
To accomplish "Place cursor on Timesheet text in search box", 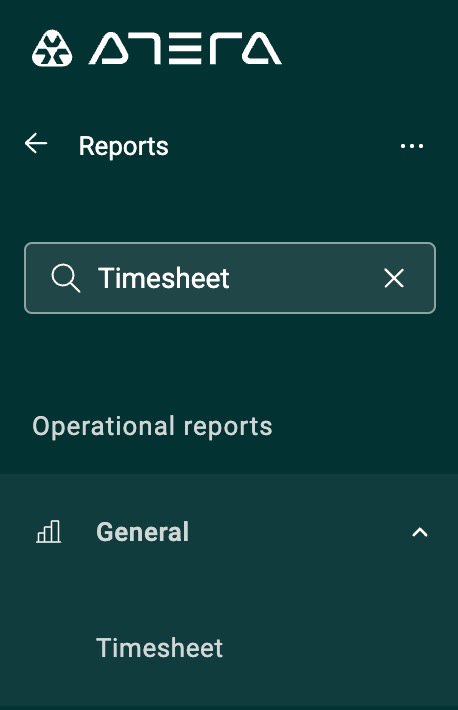I will point(164,278).
